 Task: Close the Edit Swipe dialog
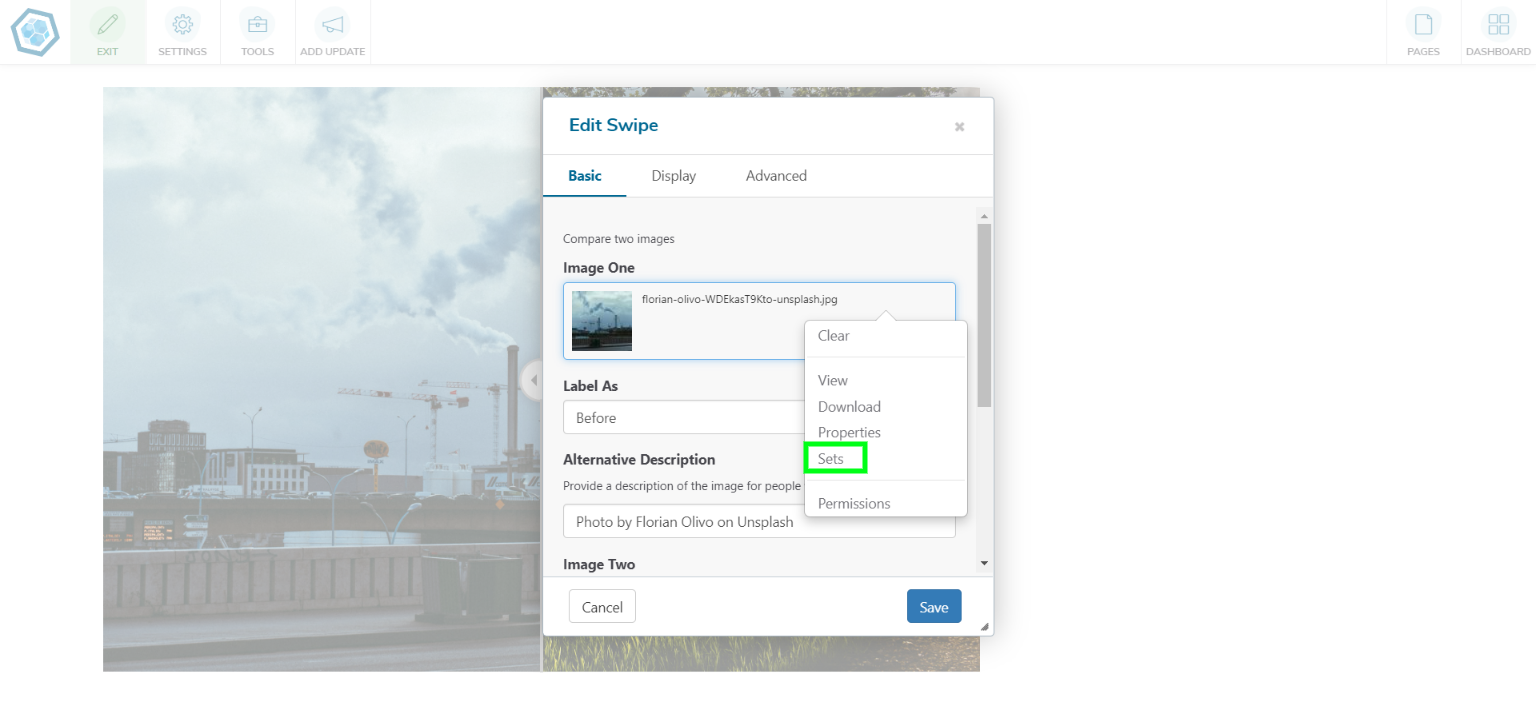959,127
